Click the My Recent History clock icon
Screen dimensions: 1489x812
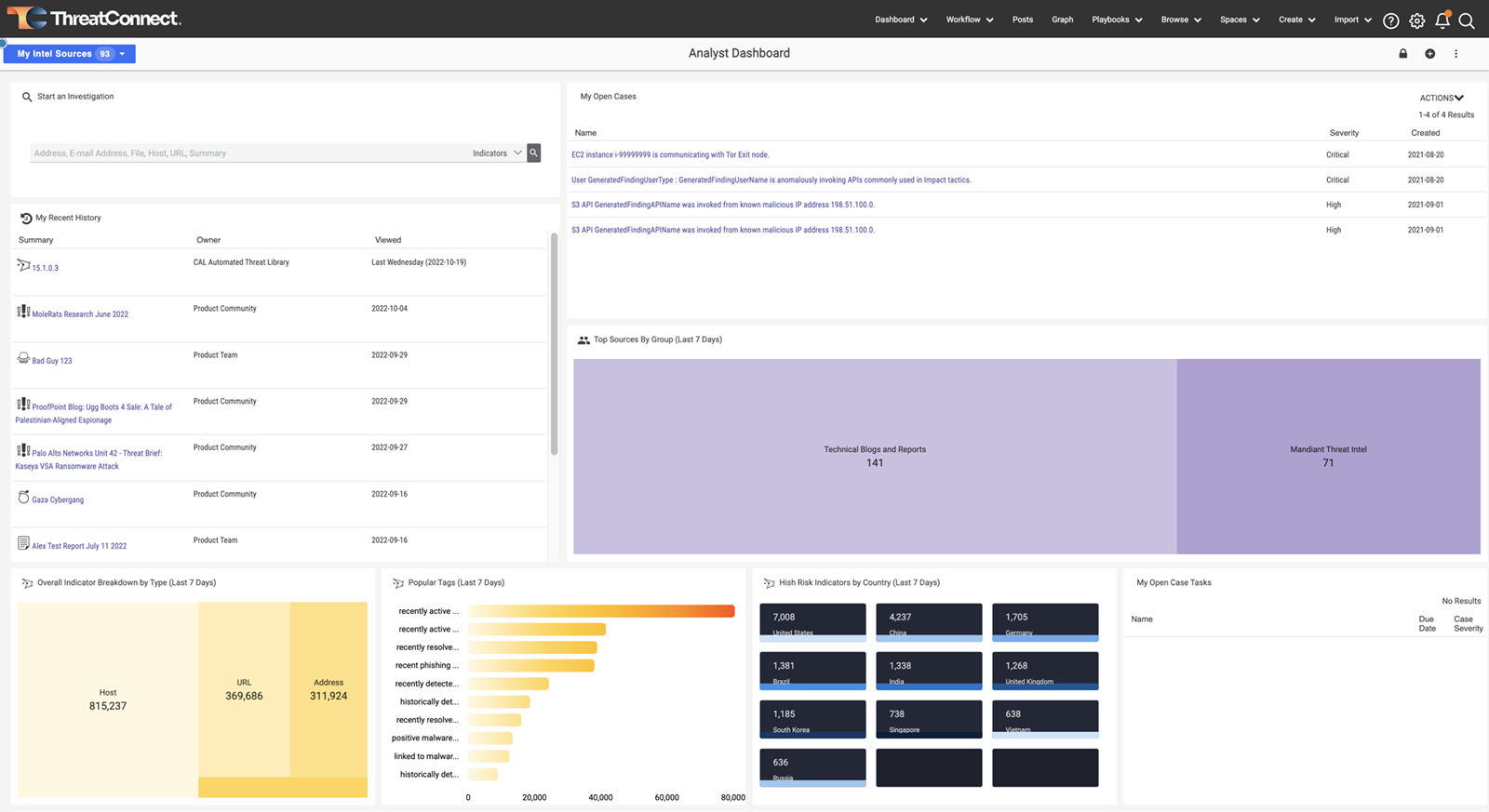(26, 218)
